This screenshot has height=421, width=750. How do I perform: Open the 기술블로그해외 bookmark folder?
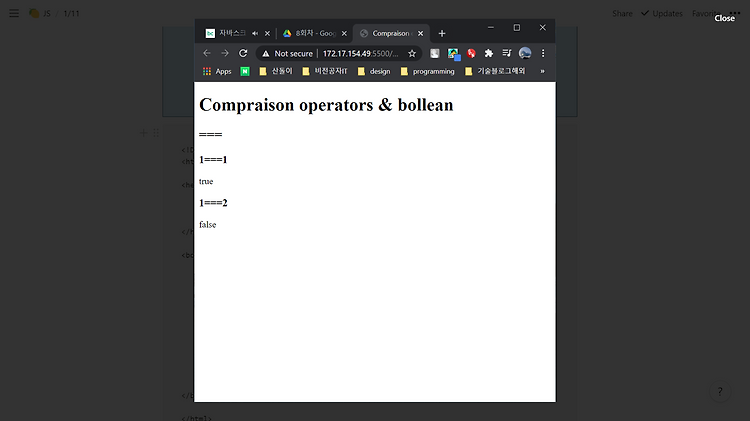495,71
